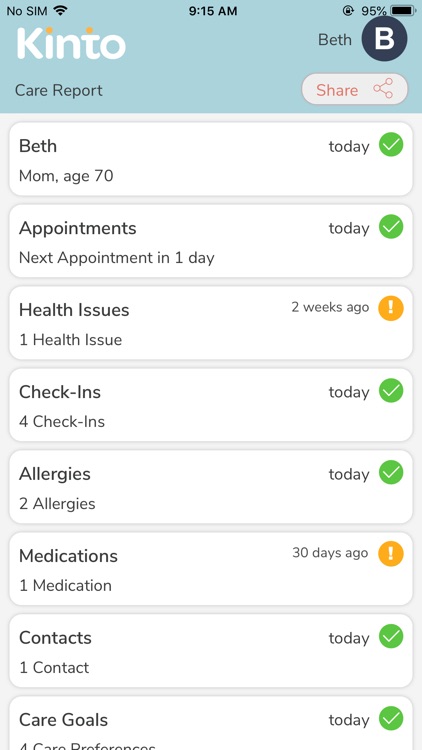Open the Medications section

tap(211, 569)
